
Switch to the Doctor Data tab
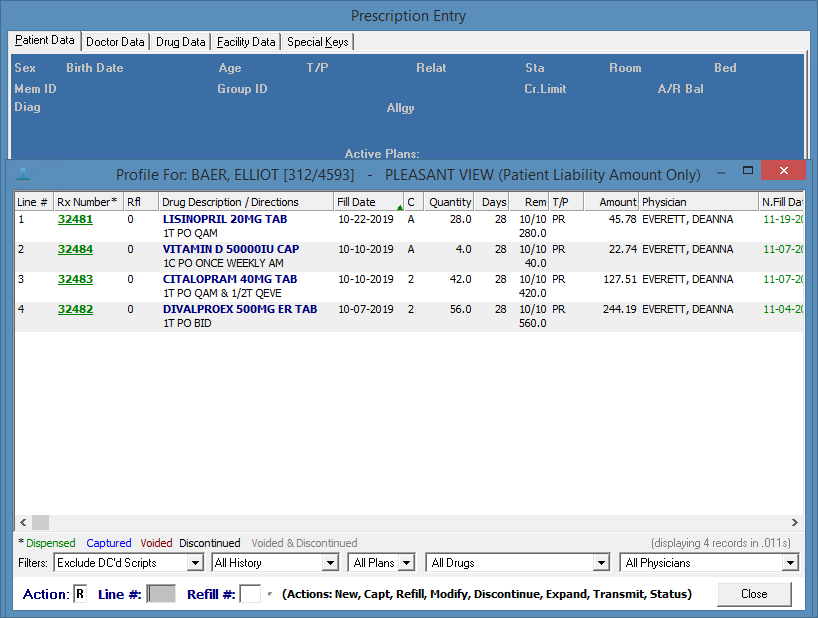point(115,42)
